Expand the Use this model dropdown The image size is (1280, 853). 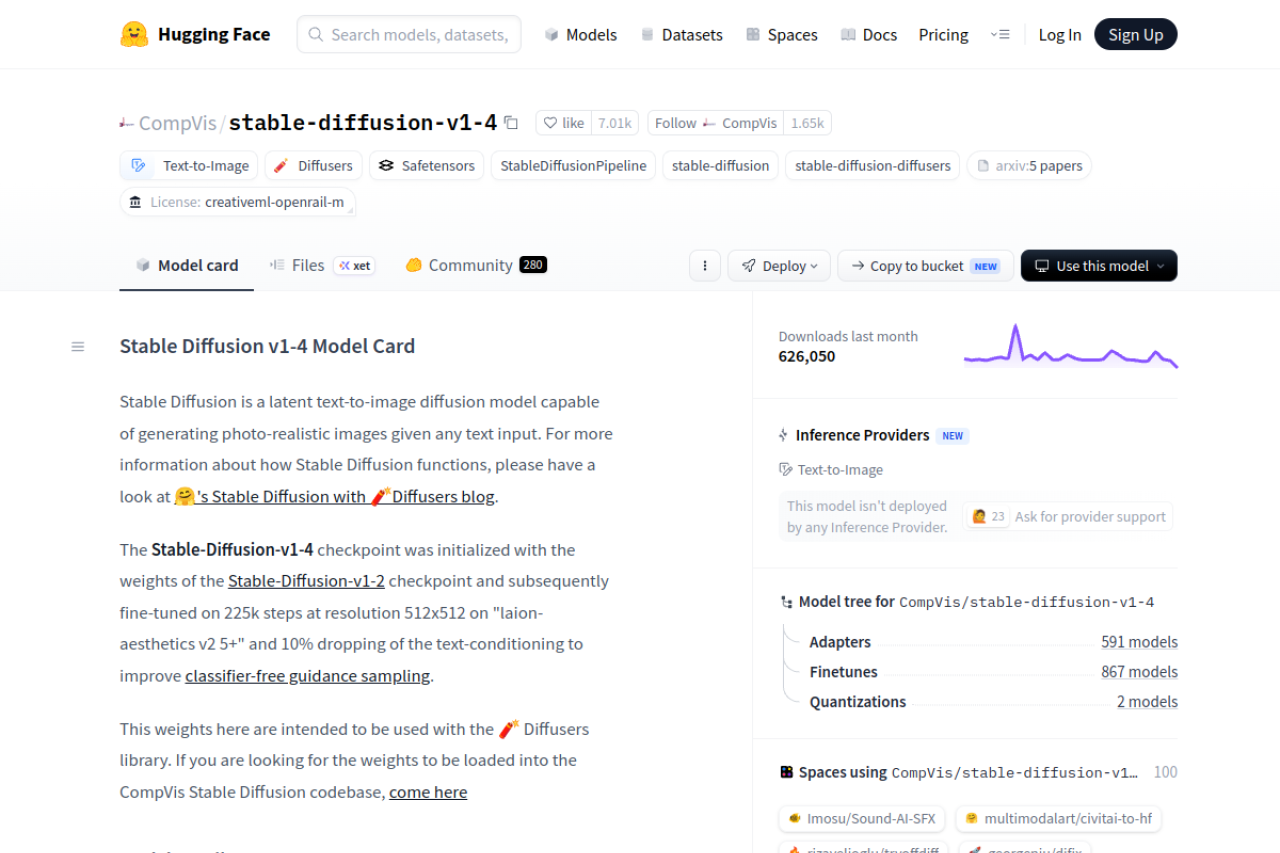click(1099, 266)
